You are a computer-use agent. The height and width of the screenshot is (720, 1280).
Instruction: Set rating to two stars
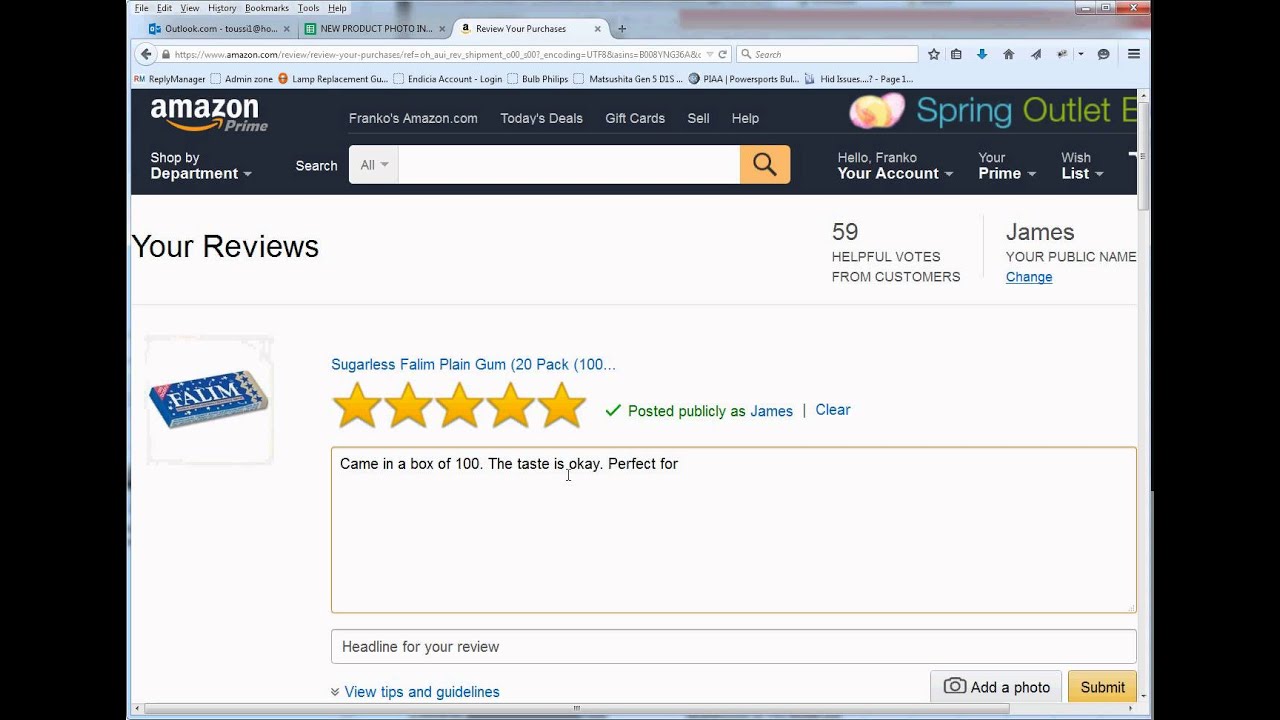pyautogui.click(x=408, y=405)
